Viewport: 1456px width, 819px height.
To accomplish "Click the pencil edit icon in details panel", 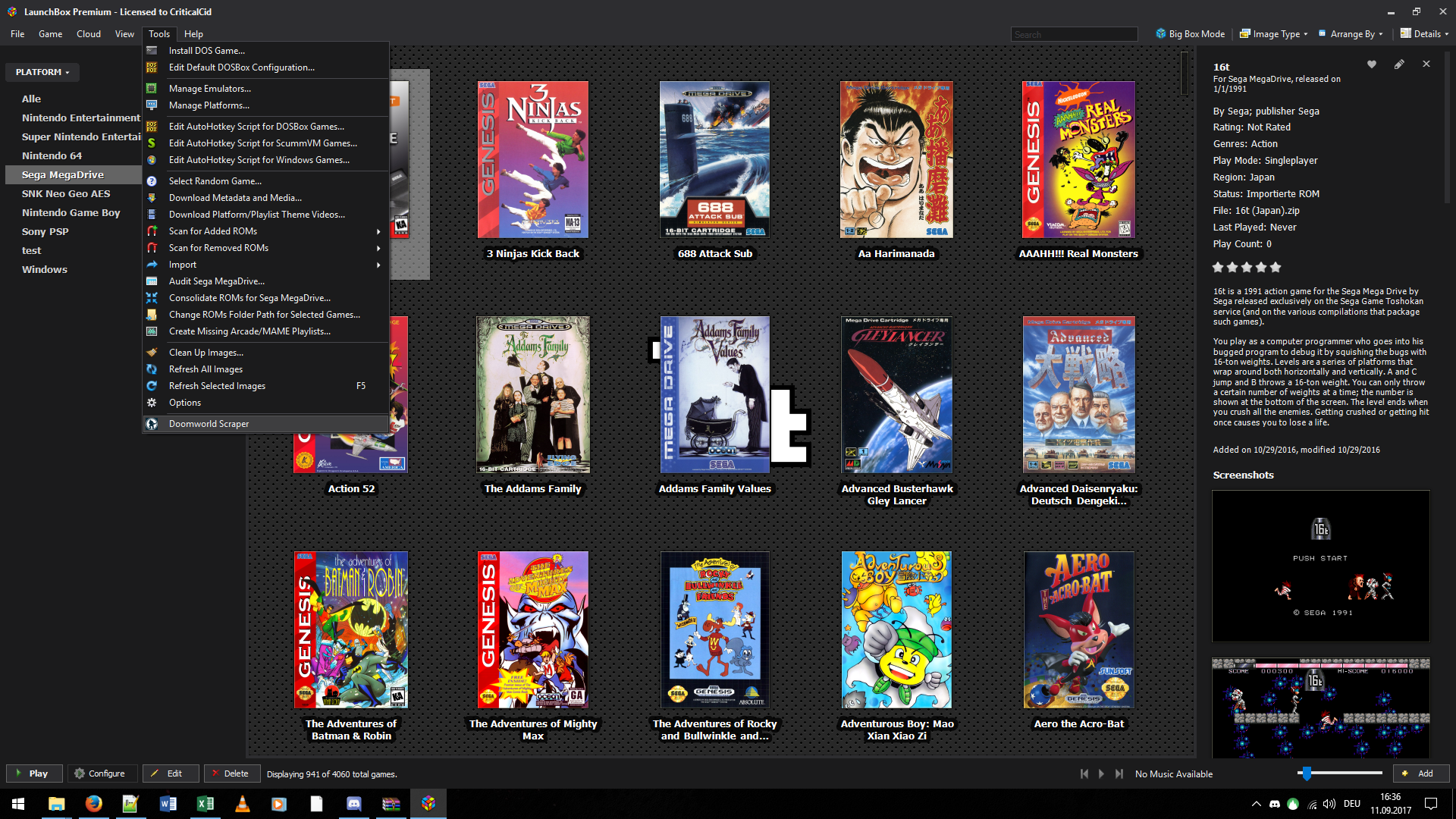I will point(1399,64).
